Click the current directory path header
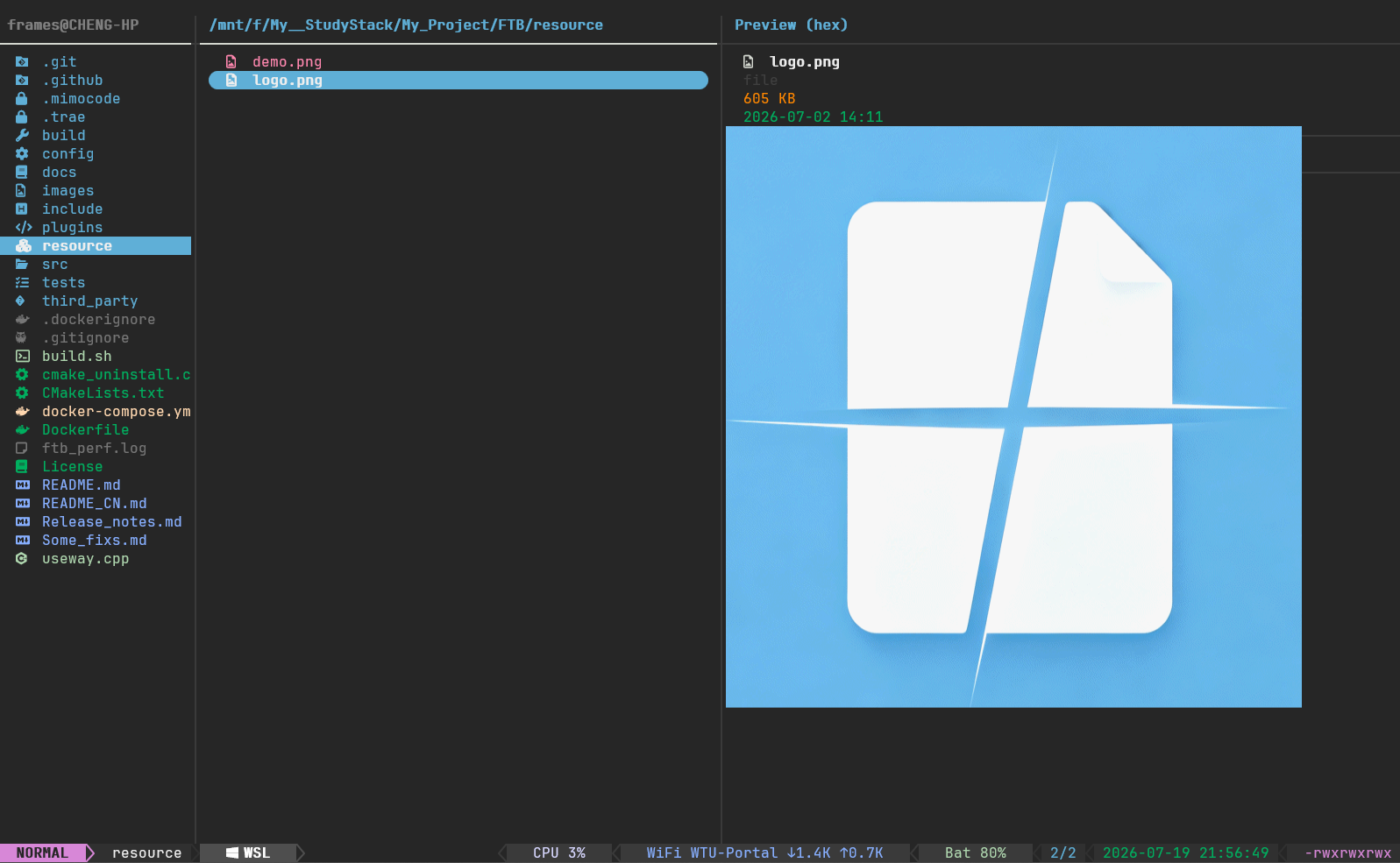 tap(406, 25)
